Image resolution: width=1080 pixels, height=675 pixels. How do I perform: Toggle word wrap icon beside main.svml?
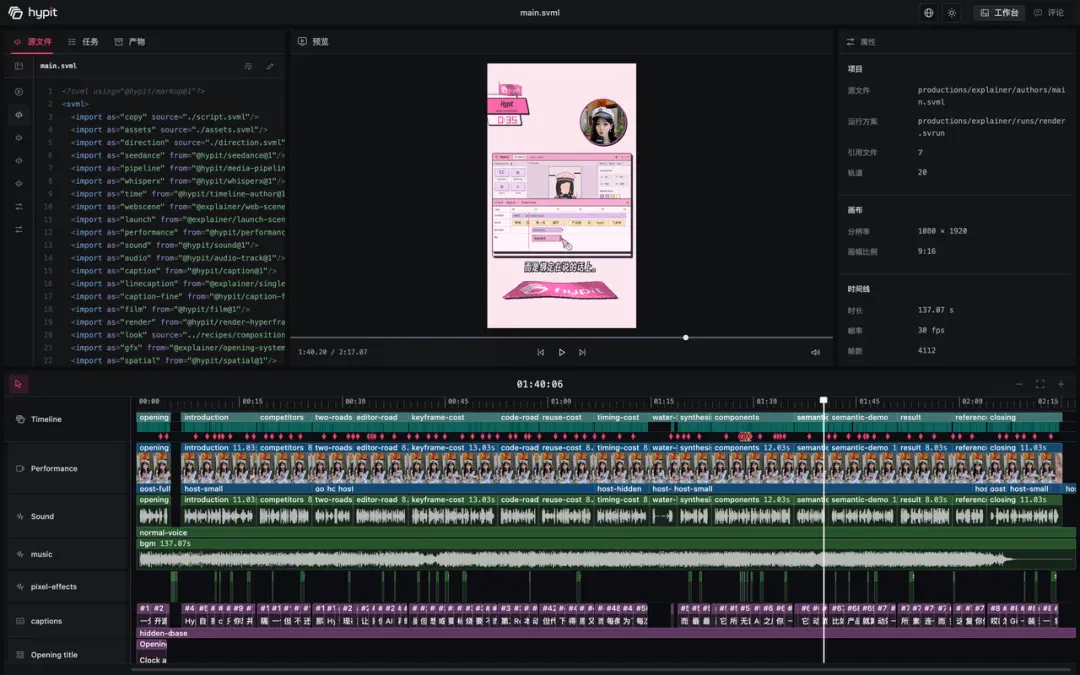[249, 66]
